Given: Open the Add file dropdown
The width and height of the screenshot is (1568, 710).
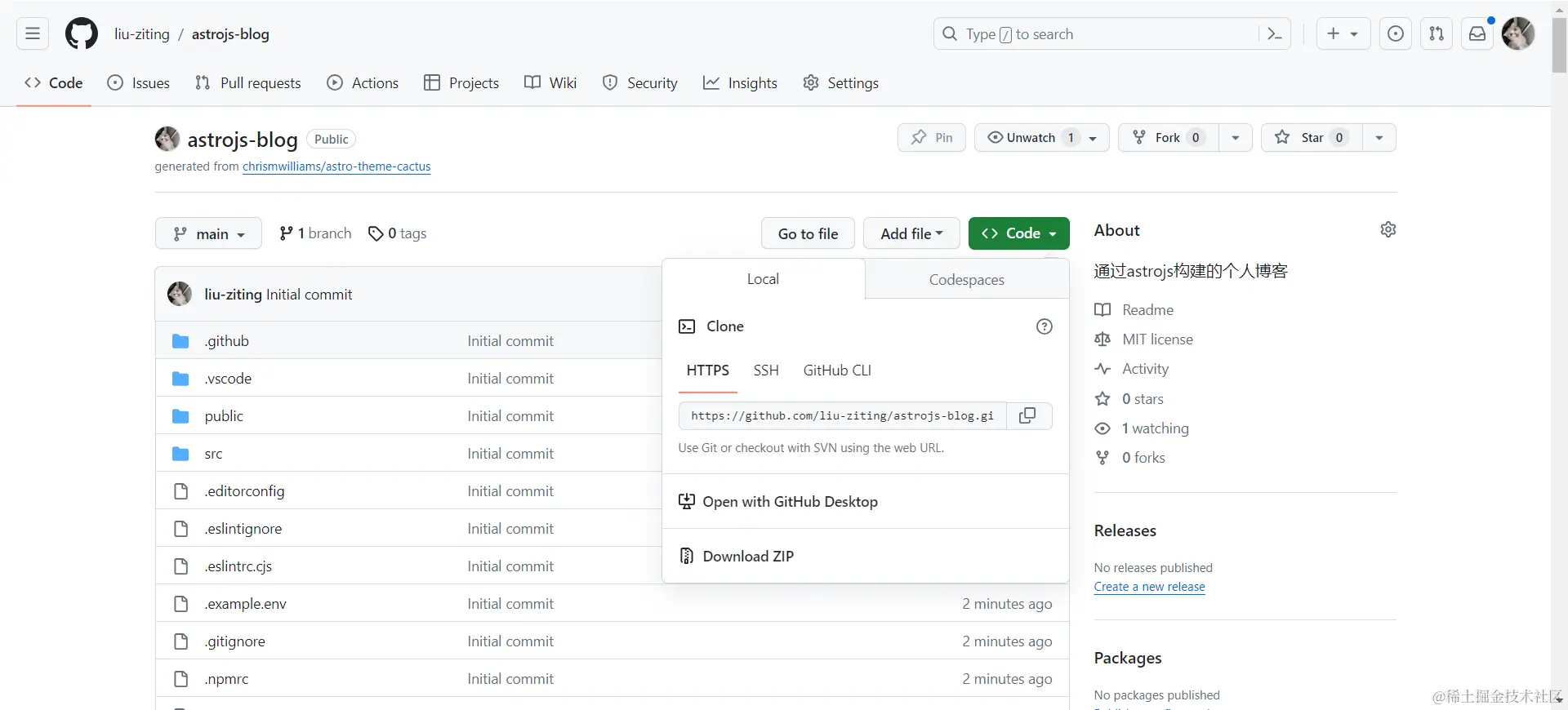Looking at the screenshot, I should click(x=911, y=233).
